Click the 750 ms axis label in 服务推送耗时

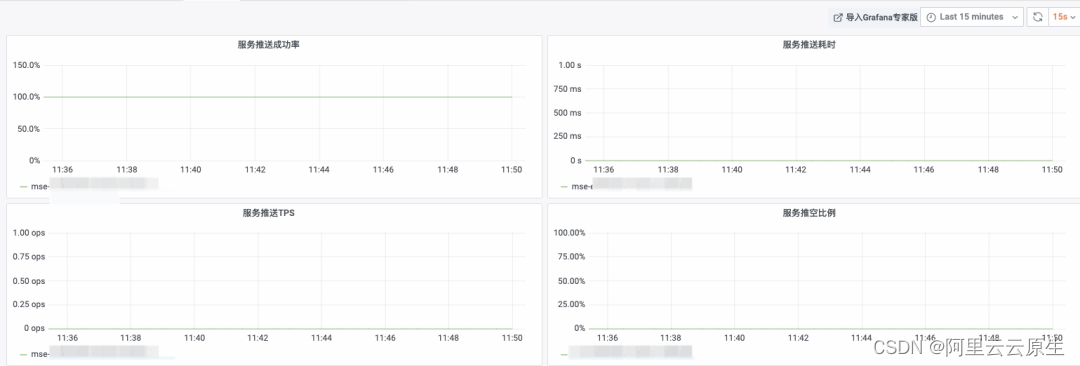568,89
